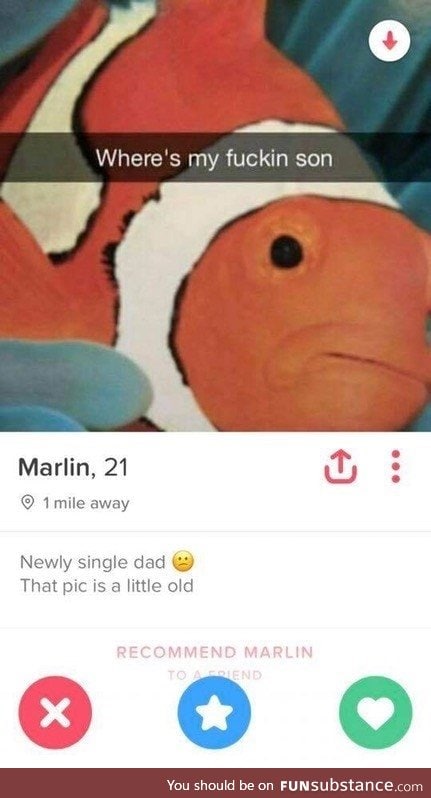Tap the Recommend Marlin link
431x798 pixels.
[215, 652]
